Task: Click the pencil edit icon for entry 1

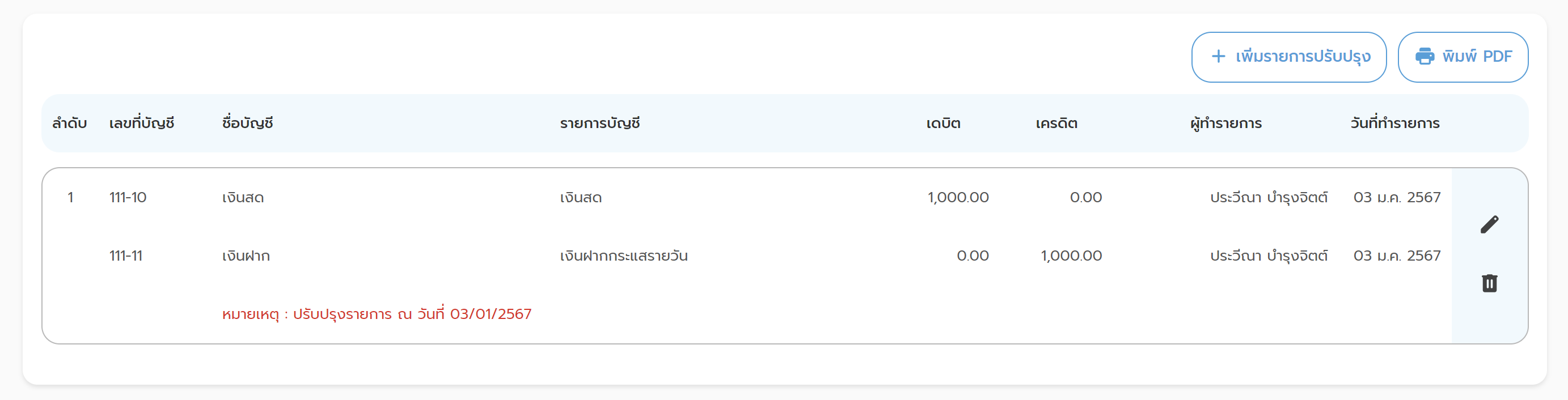Action: click(1489, 225)
